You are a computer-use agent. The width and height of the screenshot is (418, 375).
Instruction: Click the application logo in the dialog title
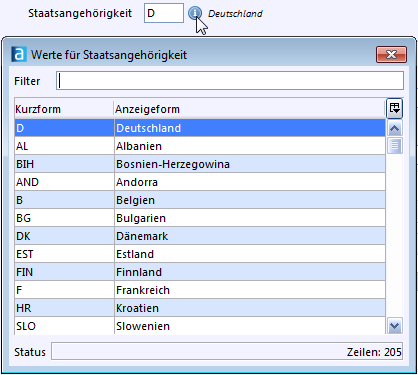click(19, 54)
